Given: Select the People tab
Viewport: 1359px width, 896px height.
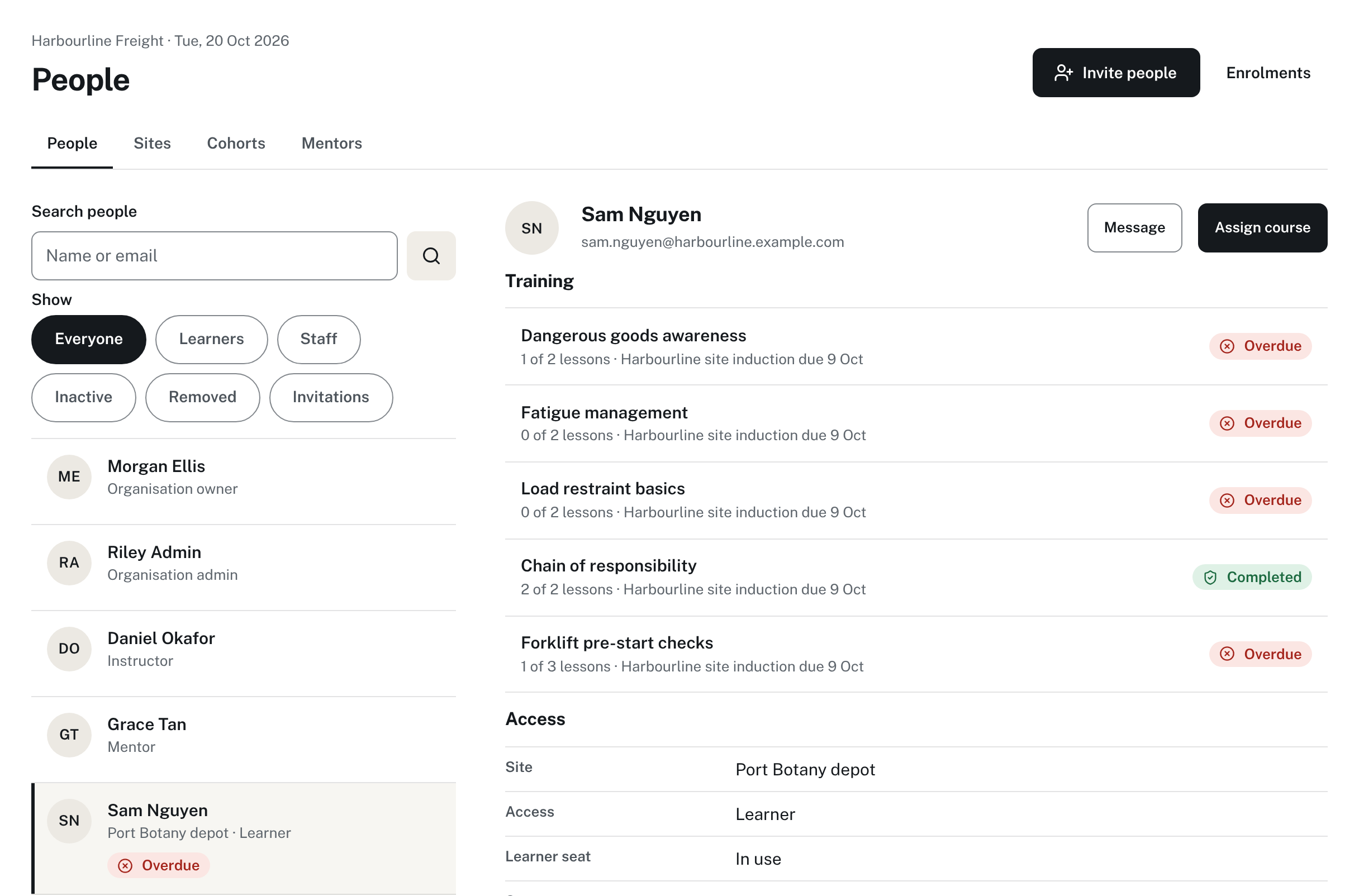Looking at the screenshot, I should pos(72,144).
